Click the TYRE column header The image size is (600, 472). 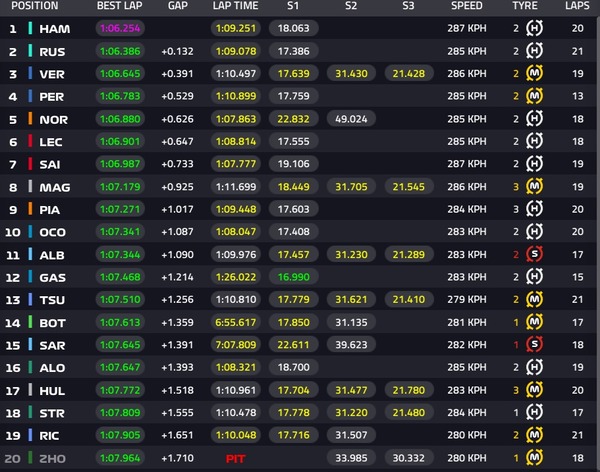(x=525, y=6)
